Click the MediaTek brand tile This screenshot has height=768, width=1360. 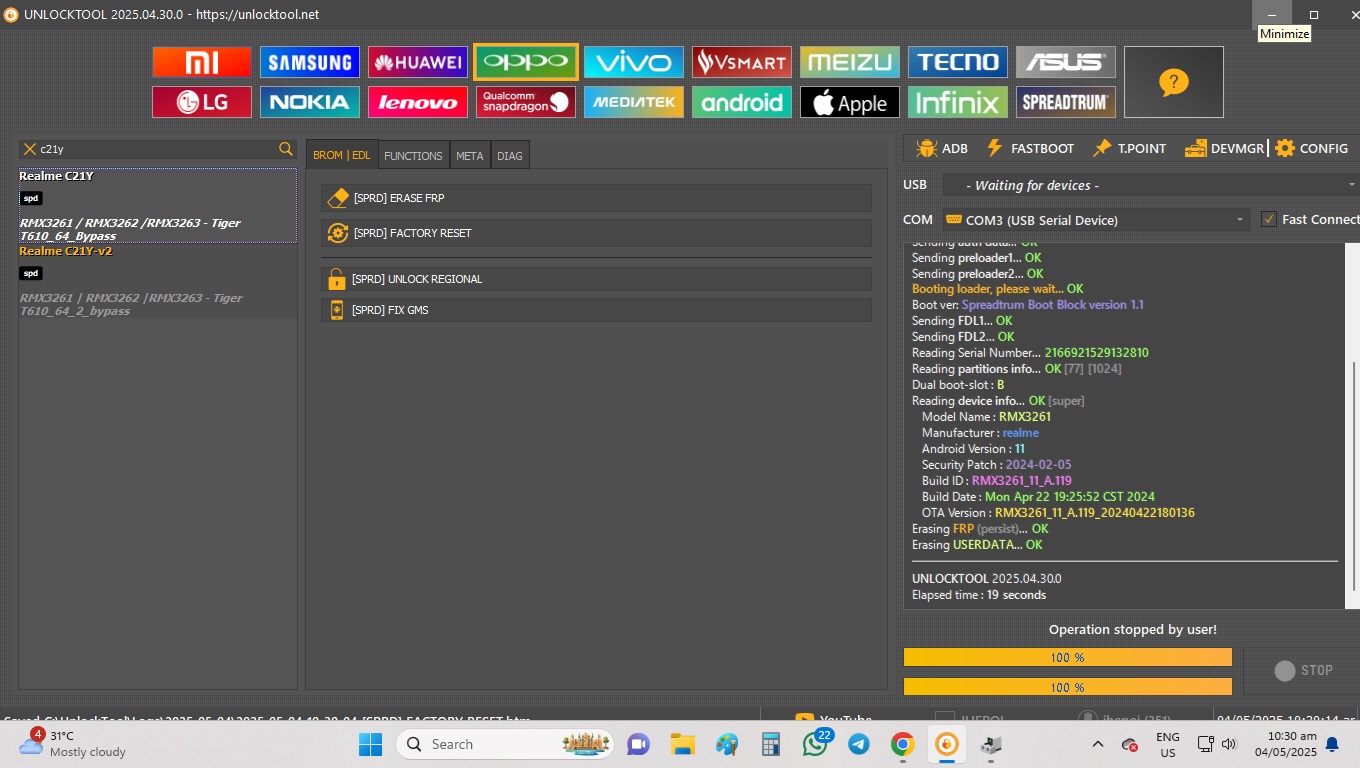633,102
